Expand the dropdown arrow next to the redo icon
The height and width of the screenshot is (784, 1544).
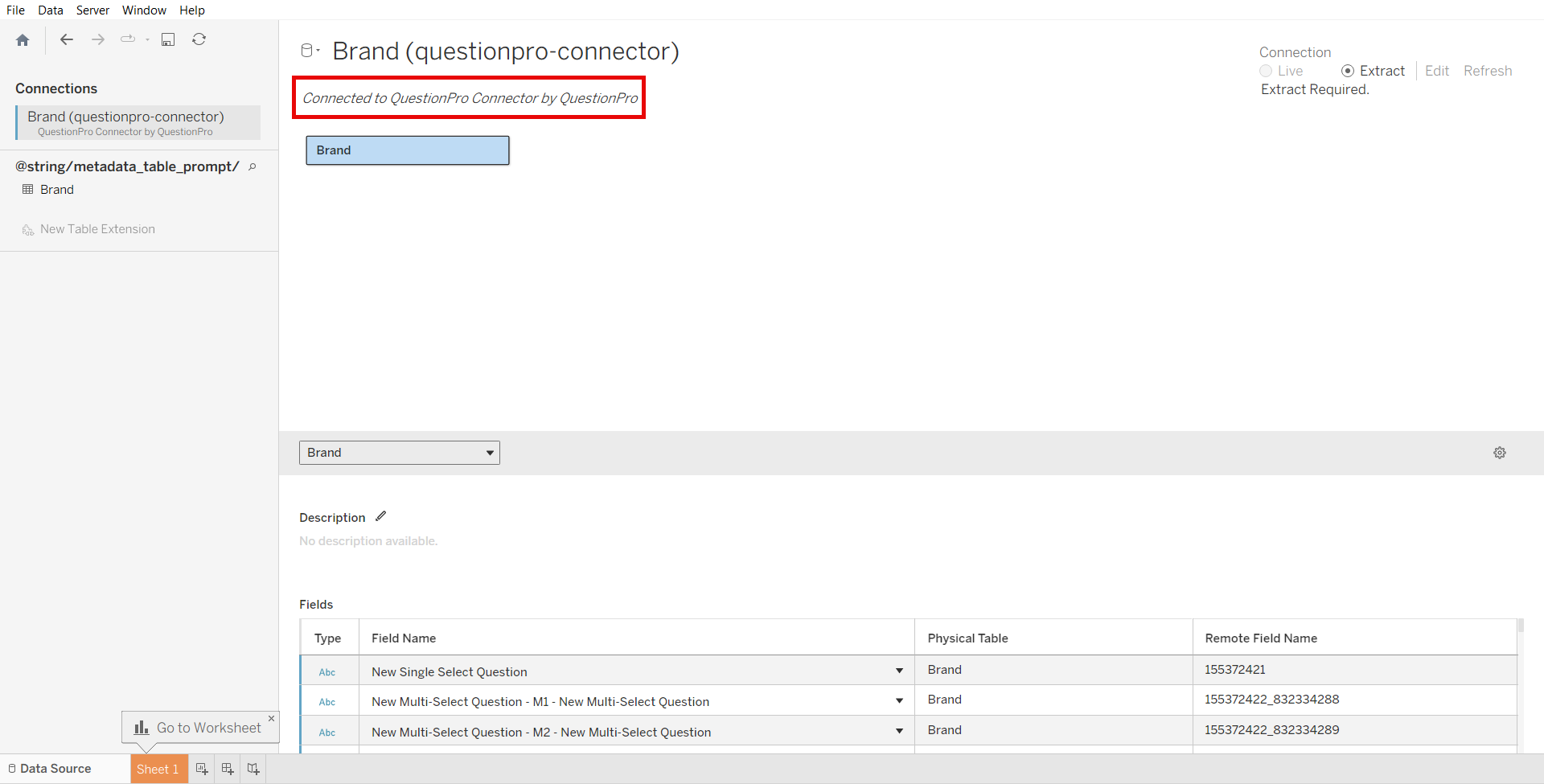147,39
